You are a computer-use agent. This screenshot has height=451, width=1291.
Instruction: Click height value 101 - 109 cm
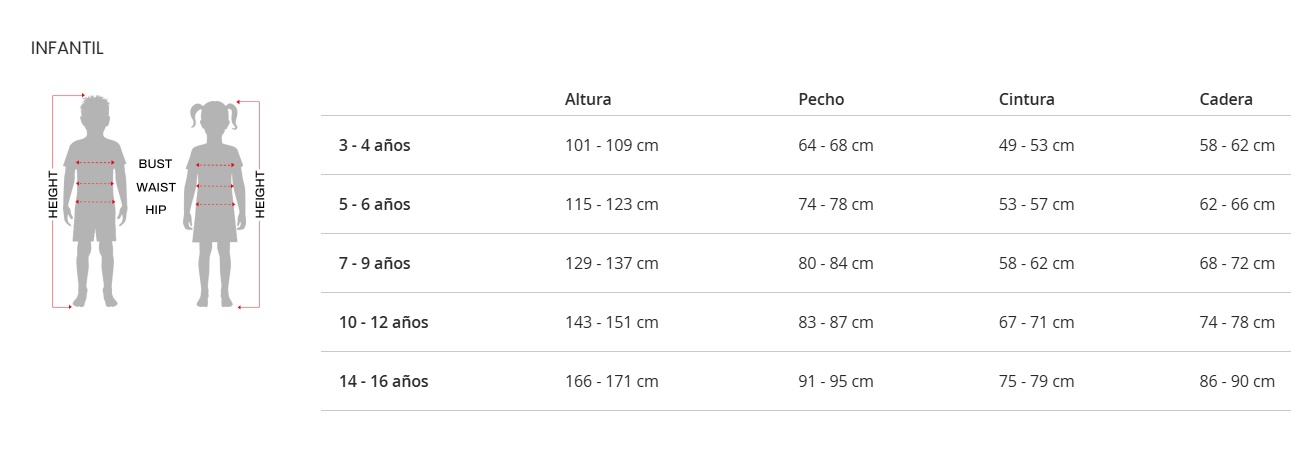(611, 145)
